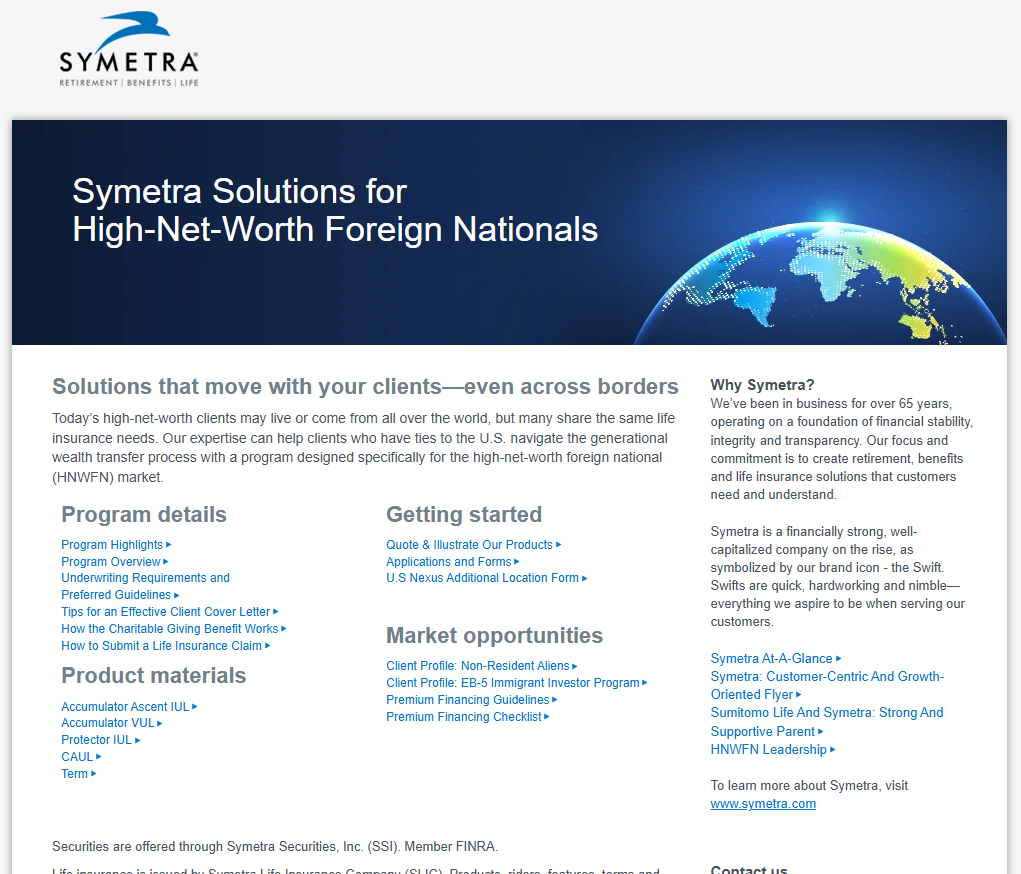Screen dimensions: 1021x874
Task: Open Tips for an Effective Client Cover Letter
Action: pyautogui.click(x=166, y=612)
